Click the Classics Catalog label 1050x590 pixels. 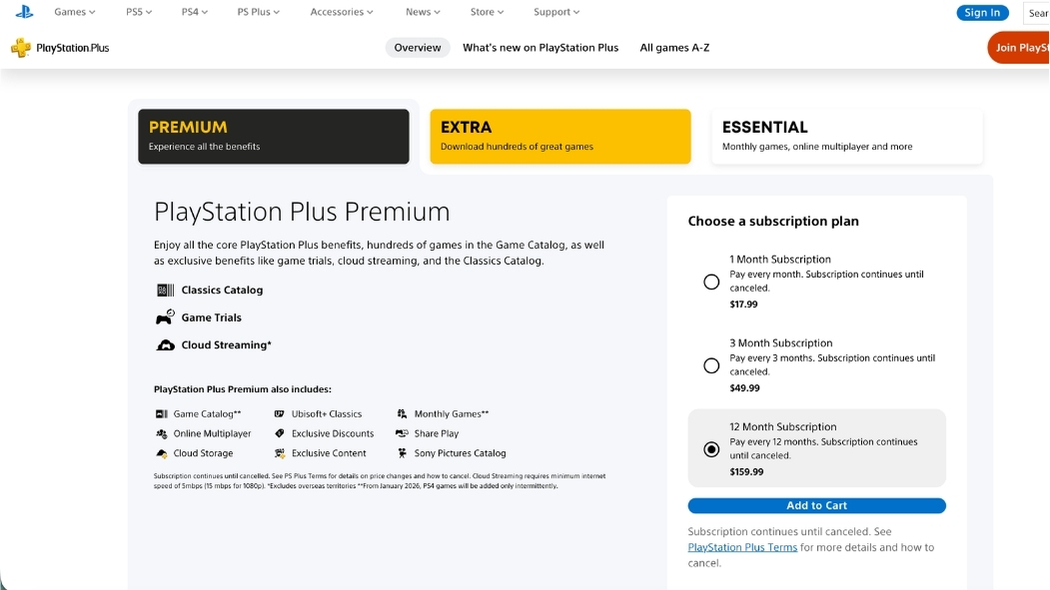(x=222, y=290)
